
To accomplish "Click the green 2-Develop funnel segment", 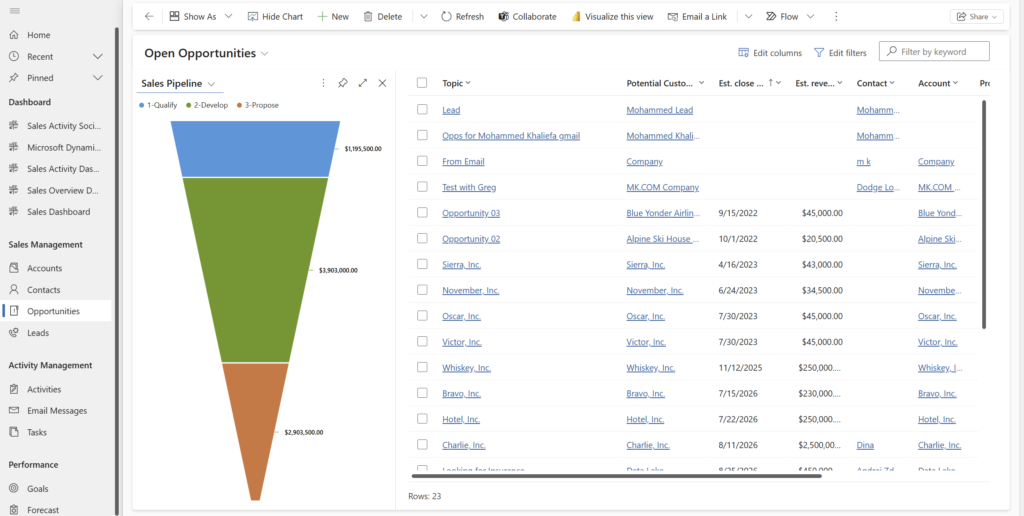I will 255,270.
